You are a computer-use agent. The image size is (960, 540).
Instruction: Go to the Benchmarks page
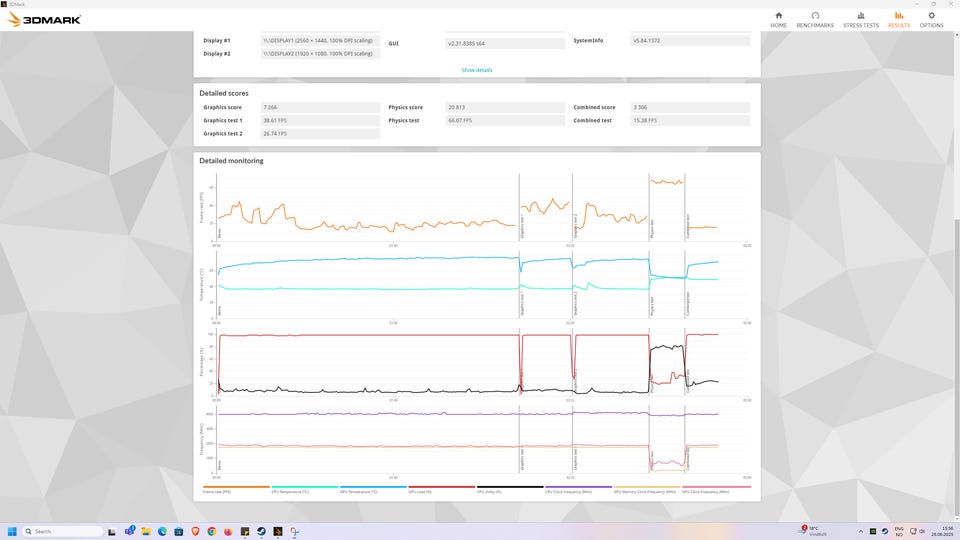pyautogui.click(x=815, y=19)
